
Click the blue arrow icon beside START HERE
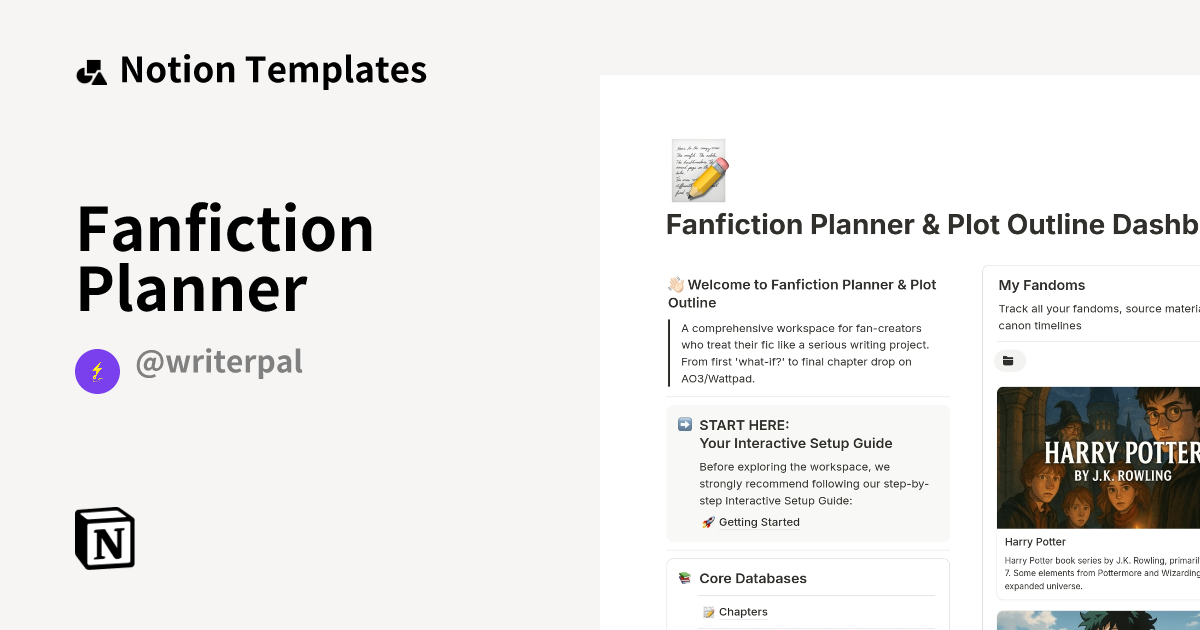pos(684,425)
